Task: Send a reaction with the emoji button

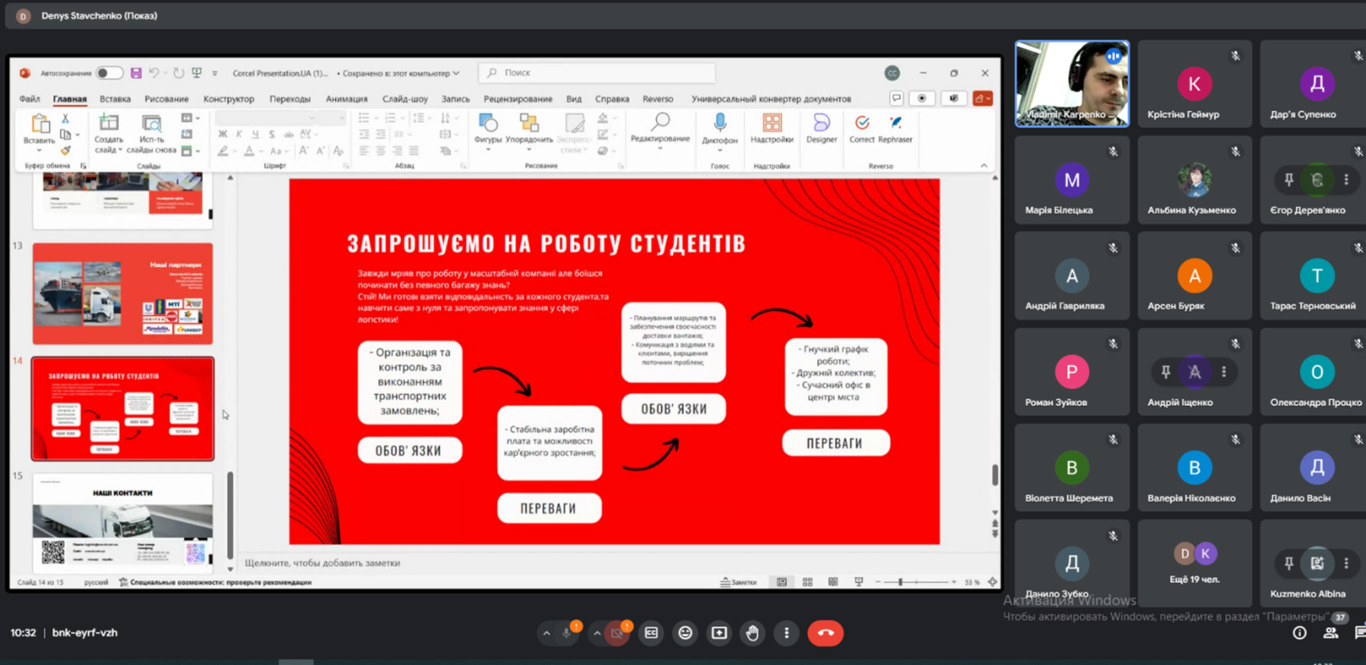Action: point(685,633)
